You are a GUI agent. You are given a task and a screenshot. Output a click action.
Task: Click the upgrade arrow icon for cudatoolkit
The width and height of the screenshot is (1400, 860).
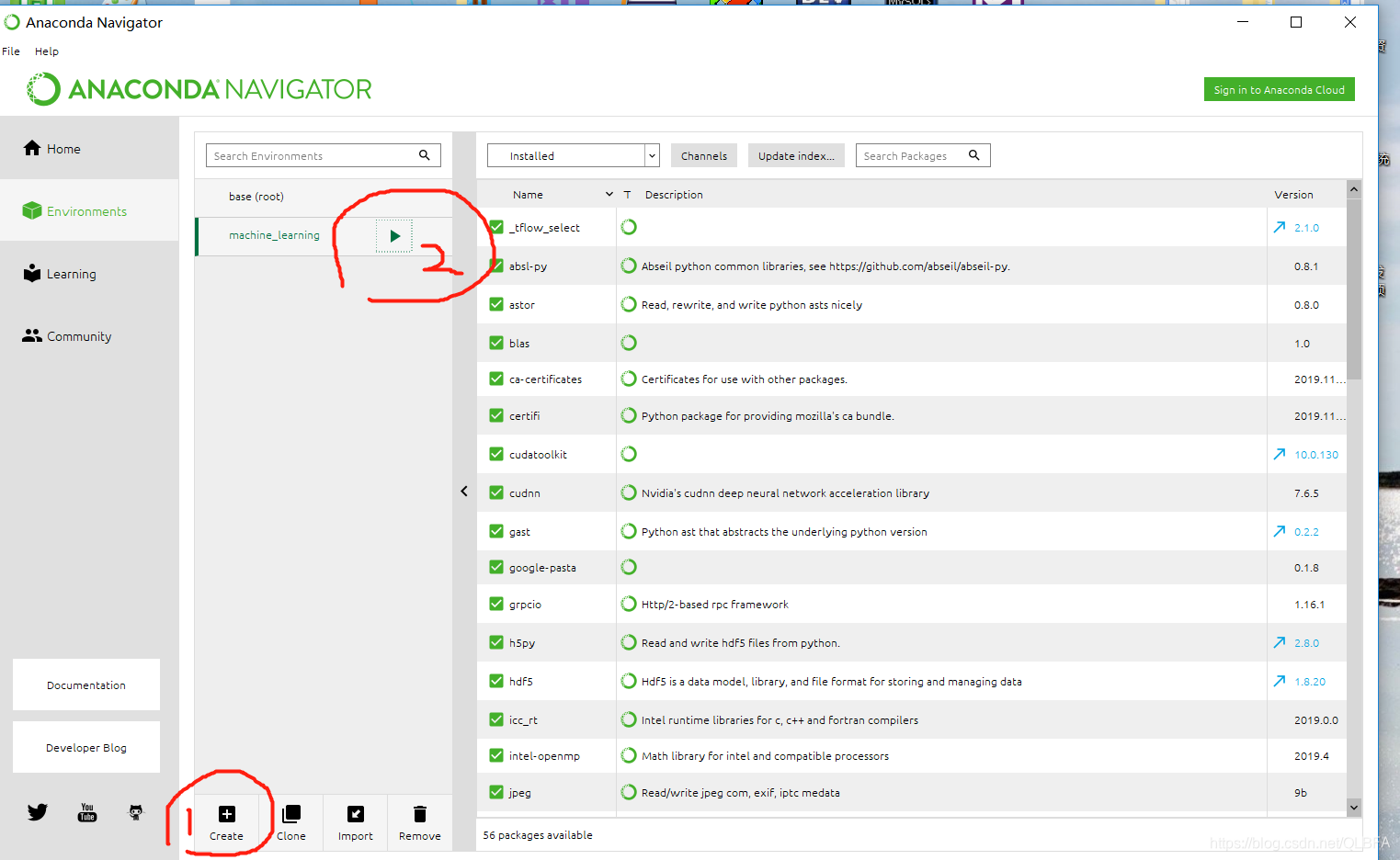click(x=1280, y=454)
